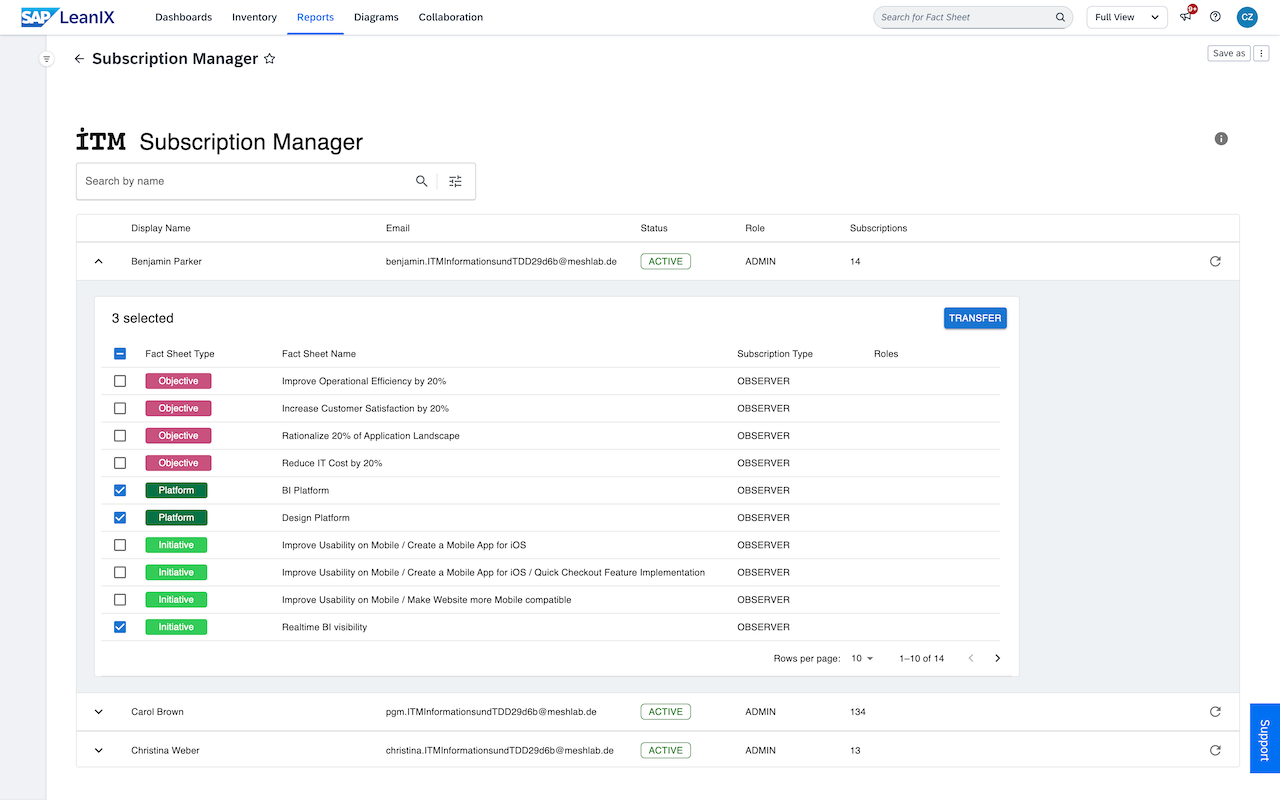The height and width of the screenshot is (800, 1280).
Task: Refresh Christina Weber's subscriptions
Action: pos(1215,750)
